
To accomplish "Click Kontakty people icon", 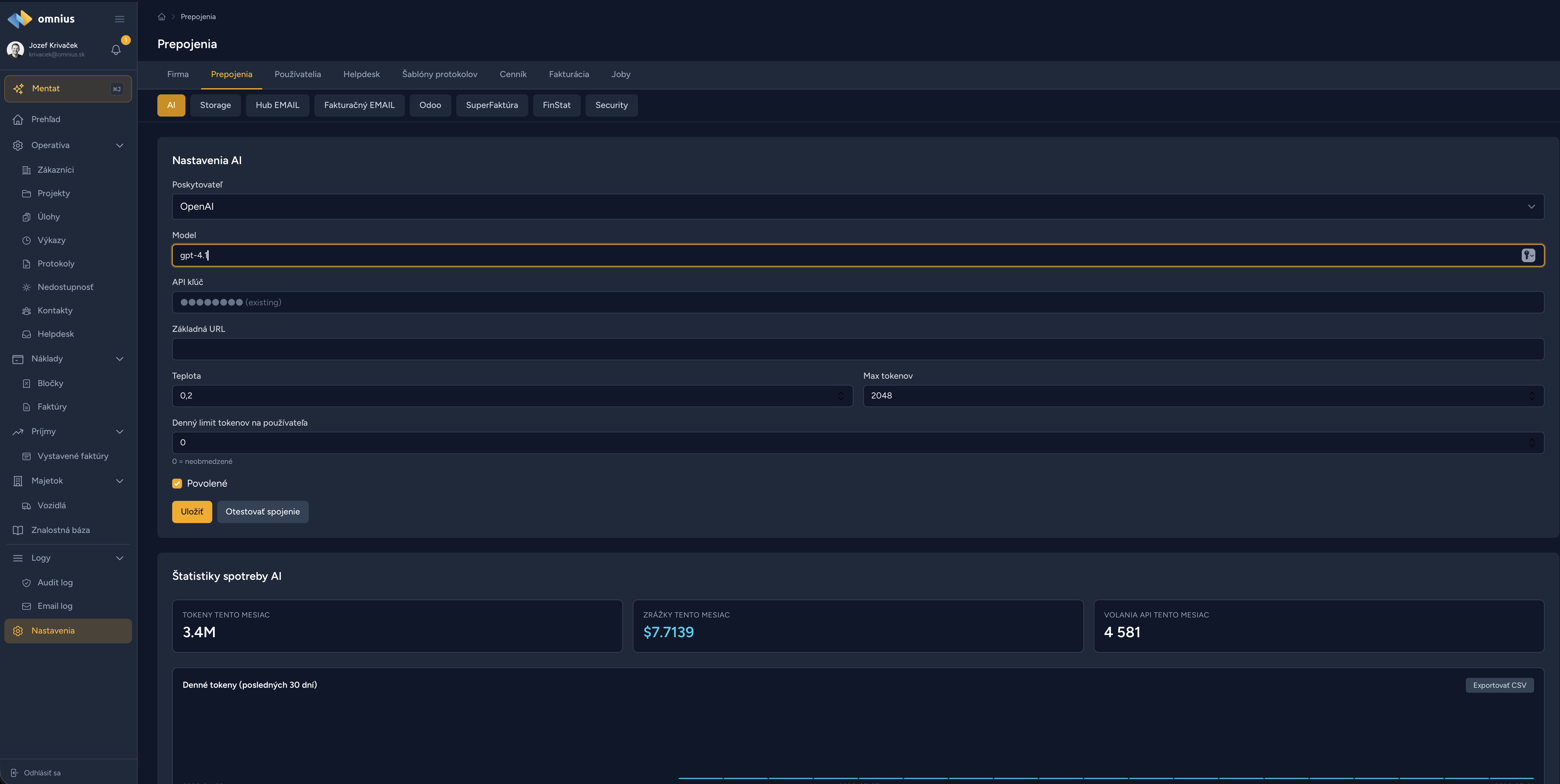I will point(26,311).
